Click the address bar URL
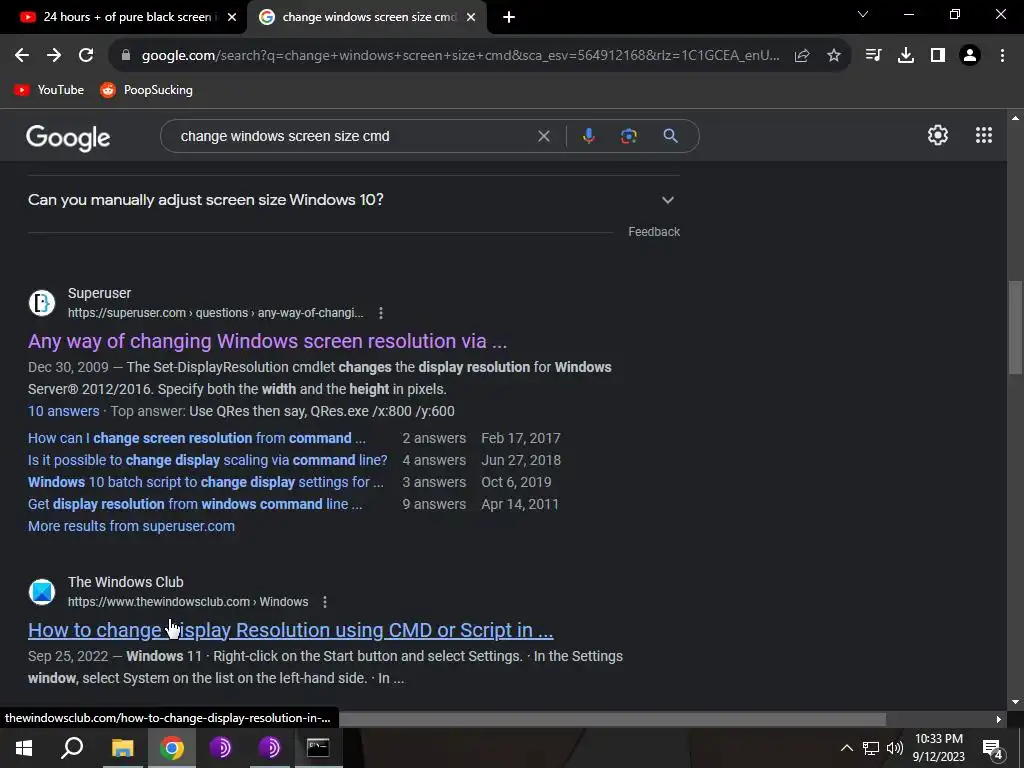1024x768 pixels. (460, 56)
